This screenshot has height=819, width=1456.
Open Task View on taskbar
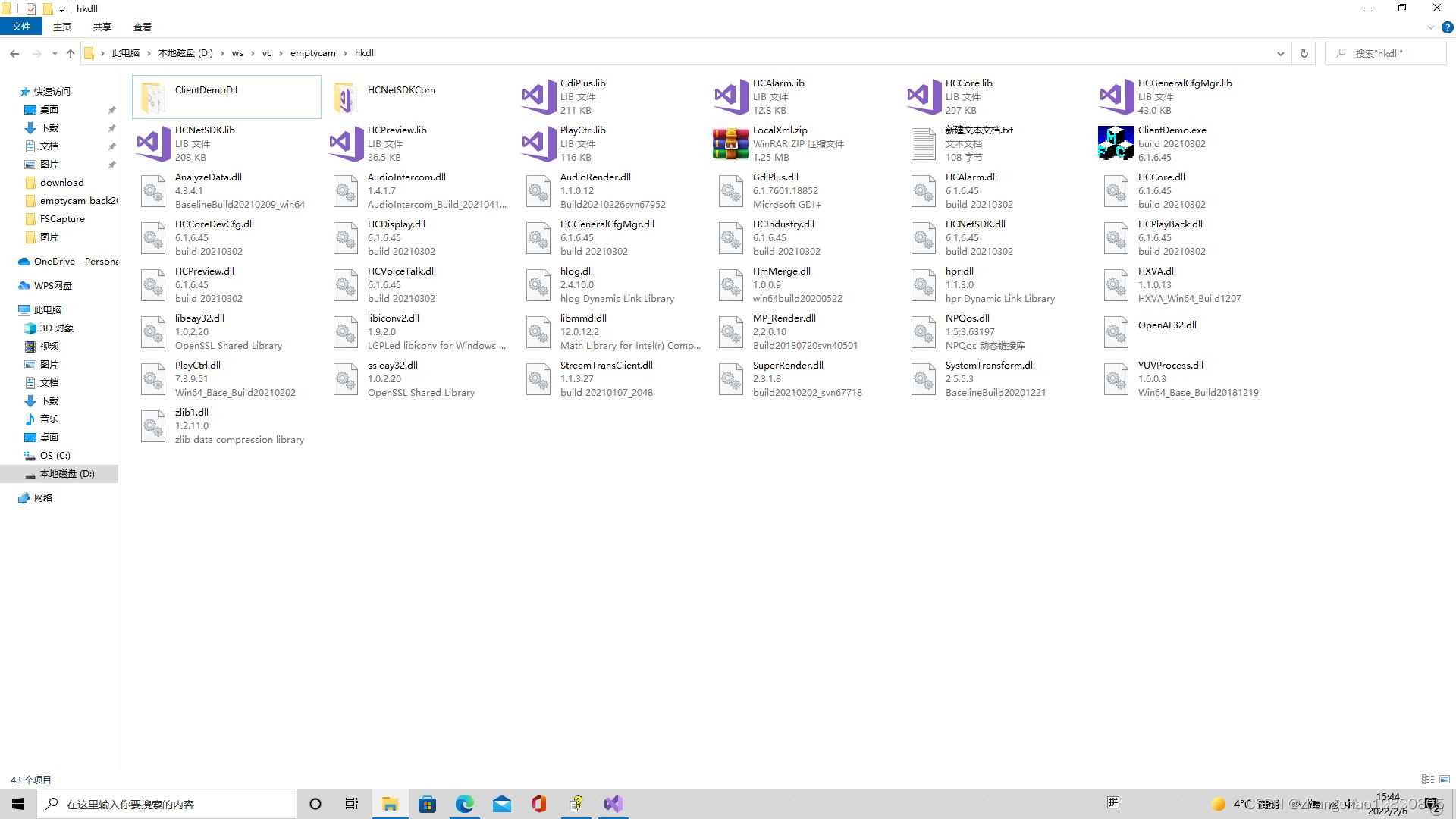(x=352, y=804)
